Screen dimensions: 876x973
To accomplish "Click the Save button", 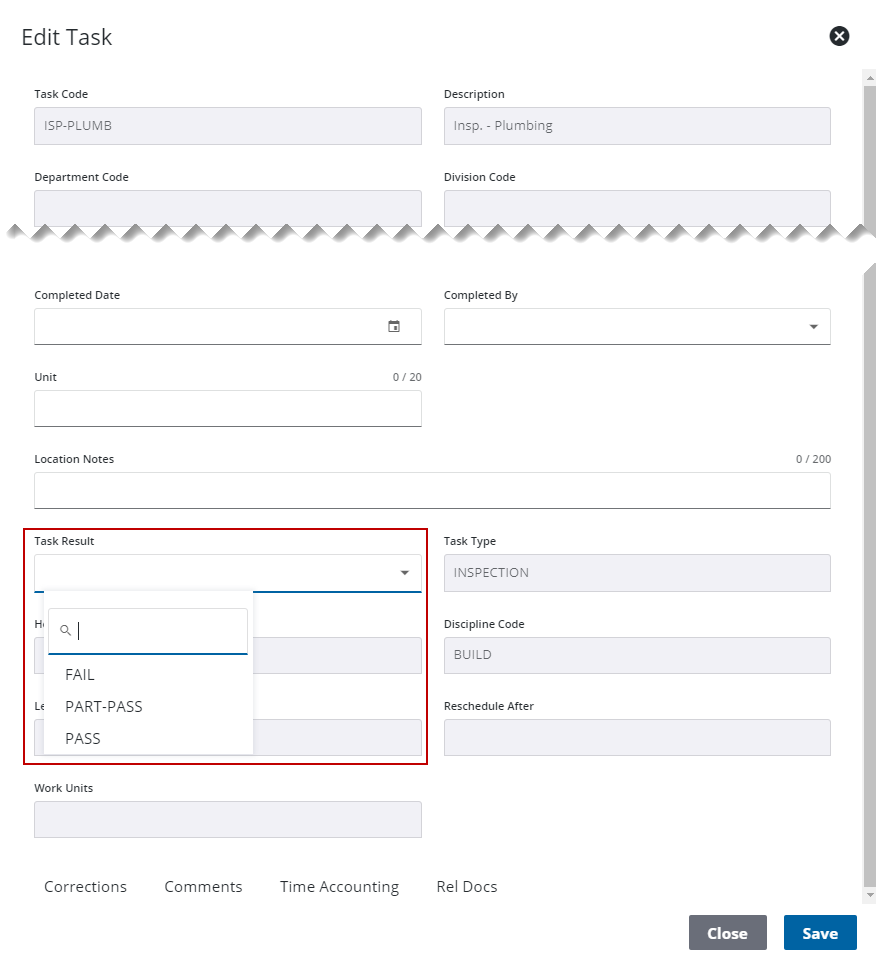I will tap(819, 933).
